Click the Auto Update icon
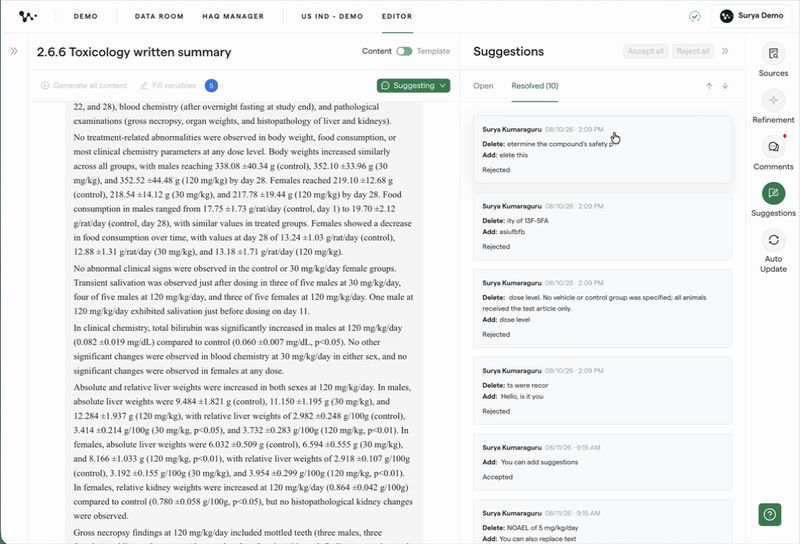This screenshot has width=800, height=544. (x=773, y=240)
